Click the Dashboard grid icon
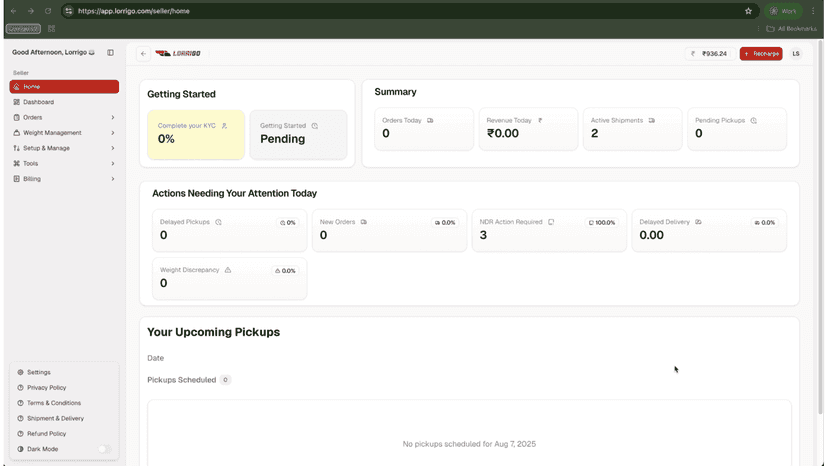This screenshot has width=828, height=466. click(x=16, y=102)
